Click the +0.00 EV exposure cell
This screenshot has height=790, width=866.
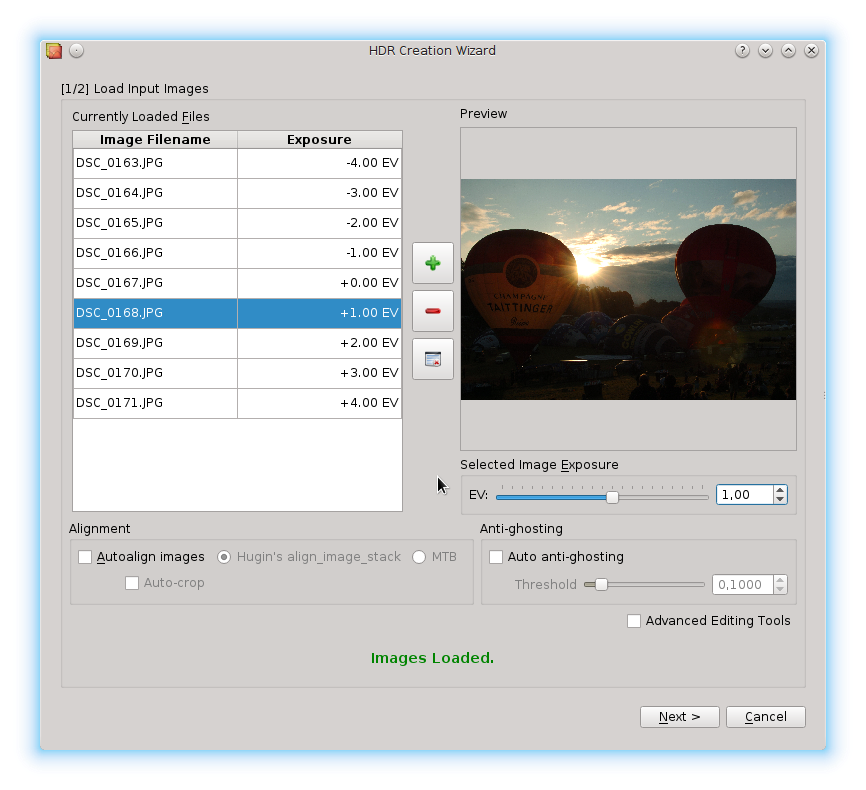[320, 283]
